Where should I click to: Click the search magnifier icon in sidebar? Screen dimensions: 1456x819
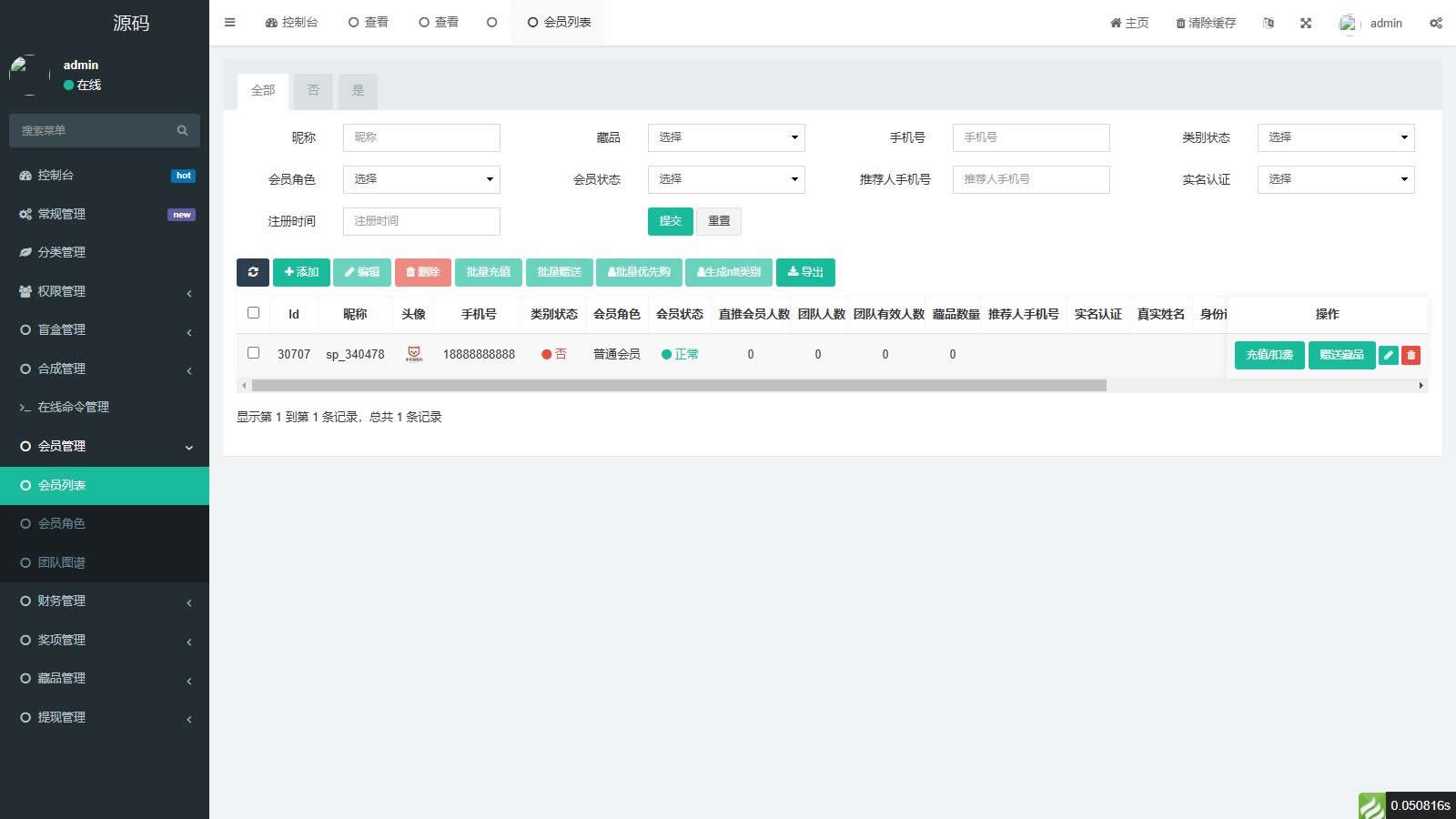pos(182,131)
